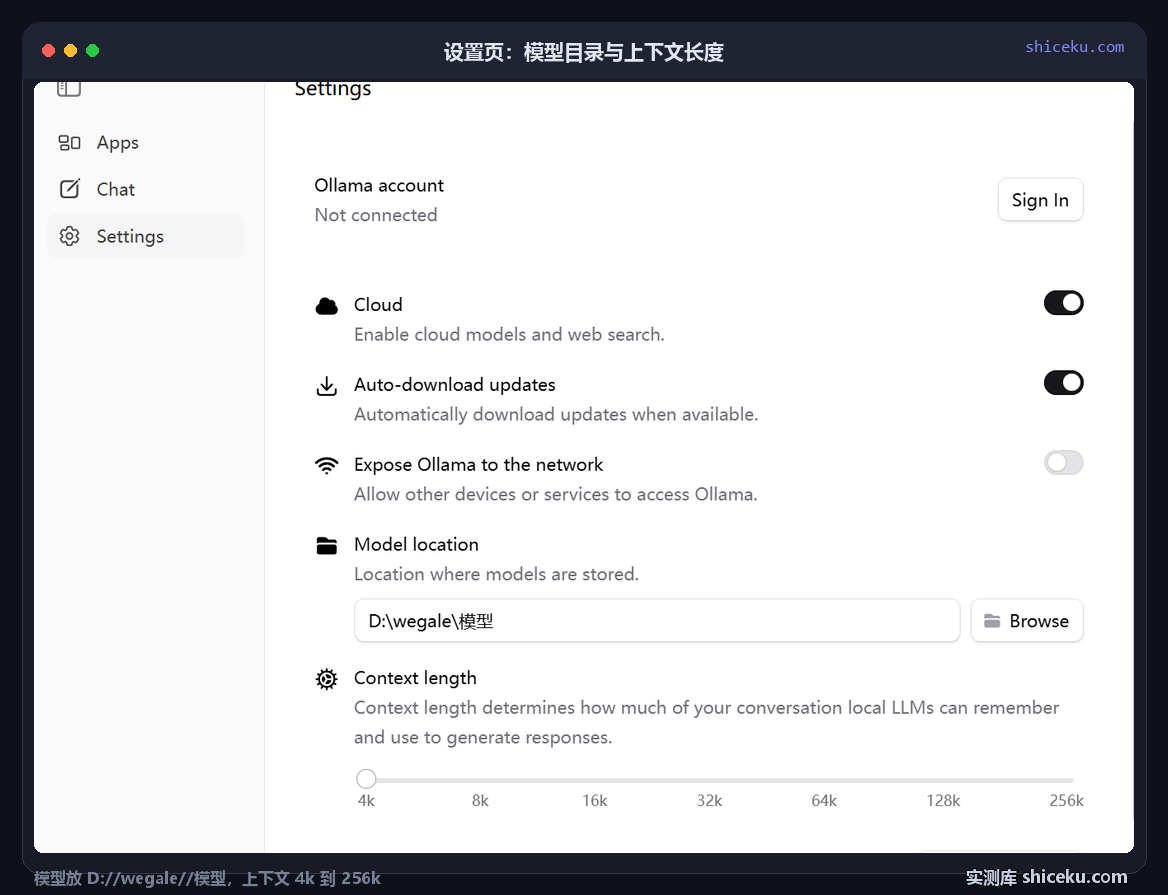
Task: Click the Apps grid icon
Action: [x=69, y=142]
